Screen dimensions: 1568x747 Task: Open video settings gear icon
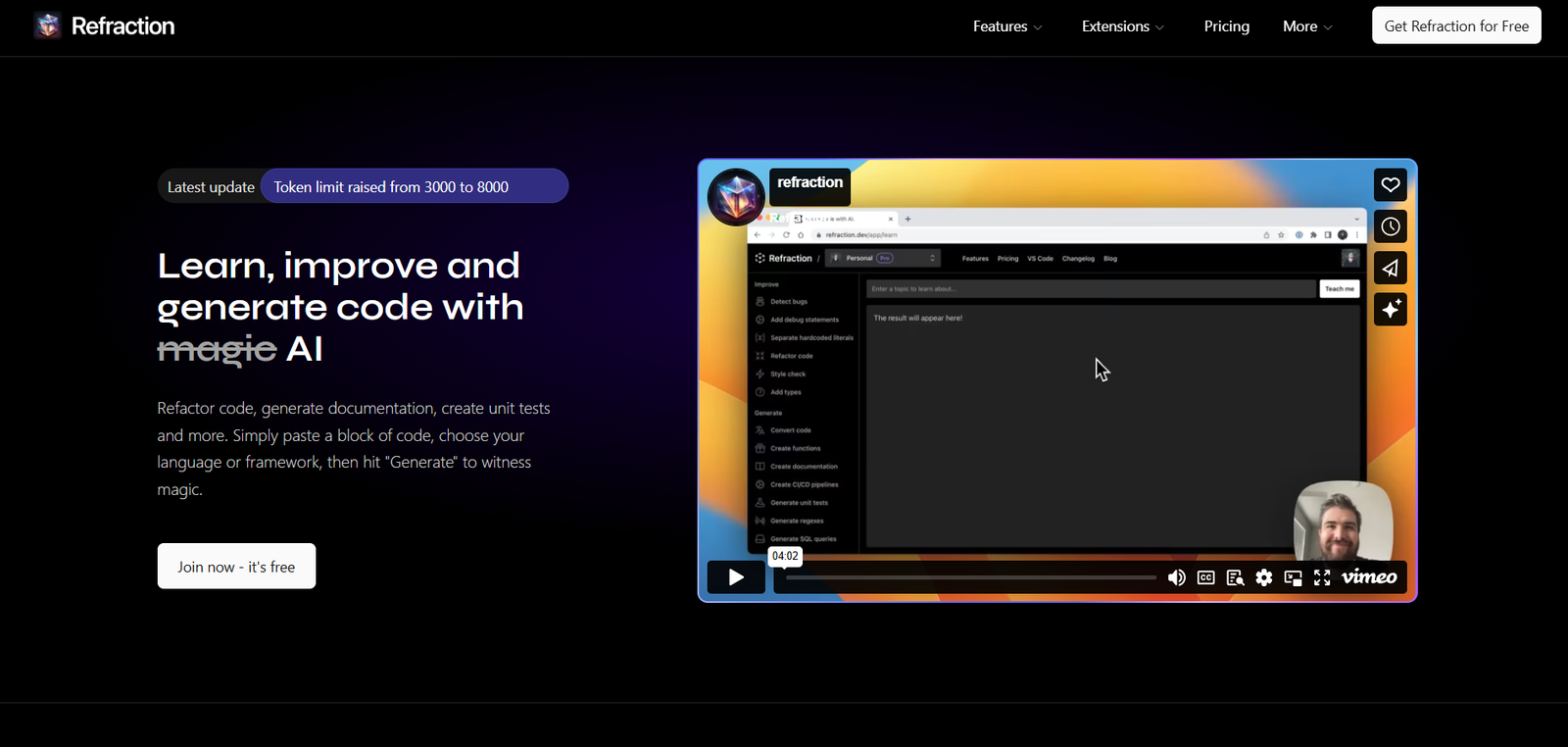tap(1264, 577)
